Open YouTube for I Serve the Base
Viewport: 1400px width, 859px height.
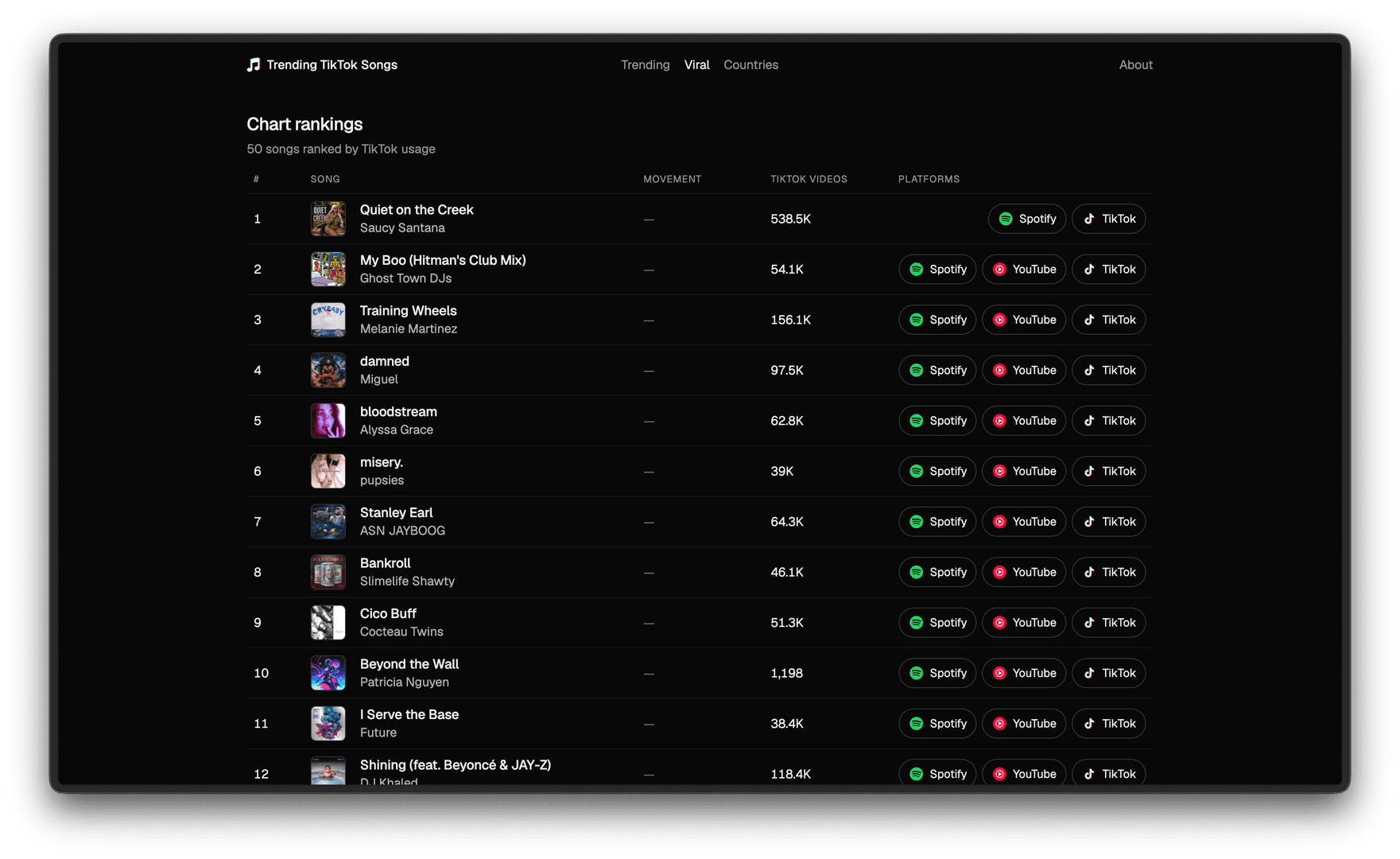pyautogui.click(x=1024, y=724)
